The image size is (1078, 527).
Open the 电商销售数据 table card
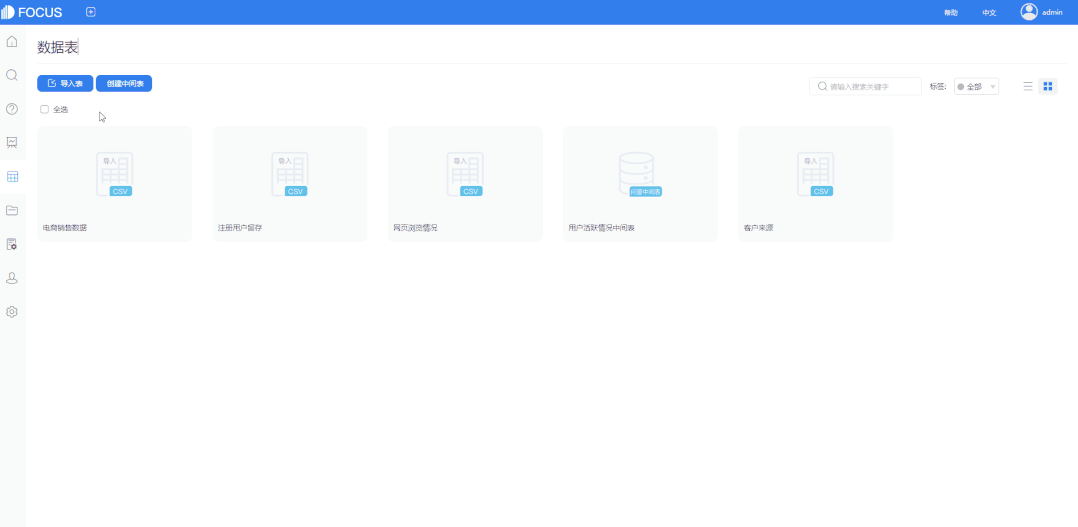[115, 184]
